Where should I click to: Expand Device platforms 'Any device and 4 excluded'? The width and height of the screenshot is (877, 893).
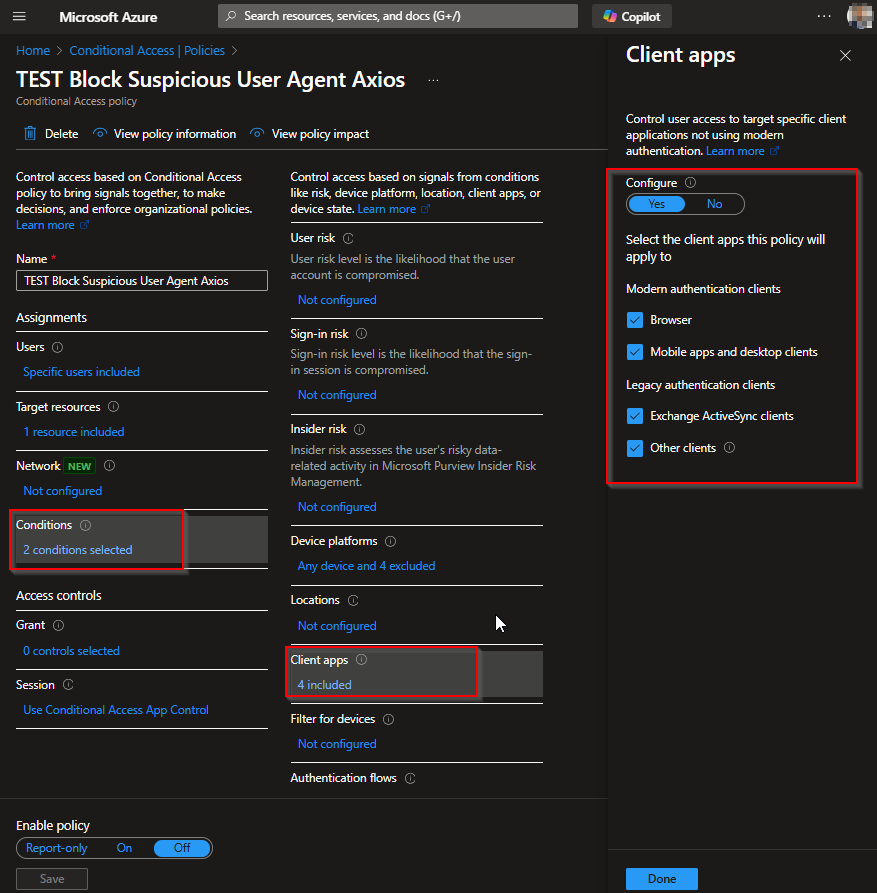[x=366, y=566]
